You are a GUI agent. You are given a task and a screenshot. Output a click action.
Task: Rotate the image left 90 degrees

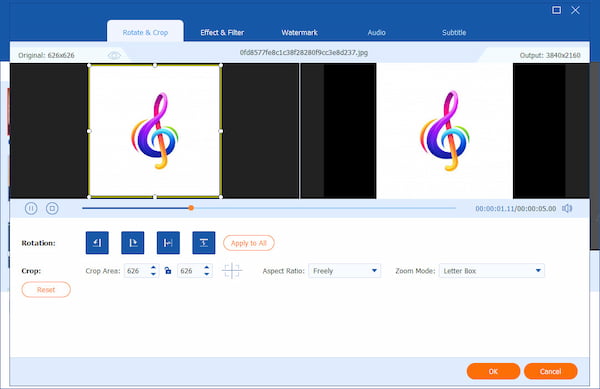(97, 243)
